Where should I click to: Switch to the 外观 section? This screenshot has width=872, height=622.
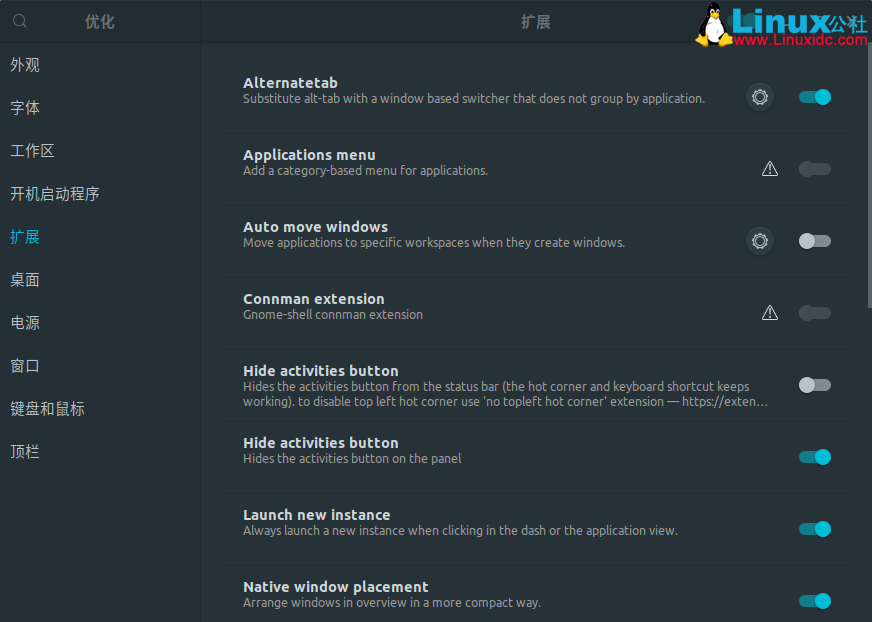click(x=25, y=65)
